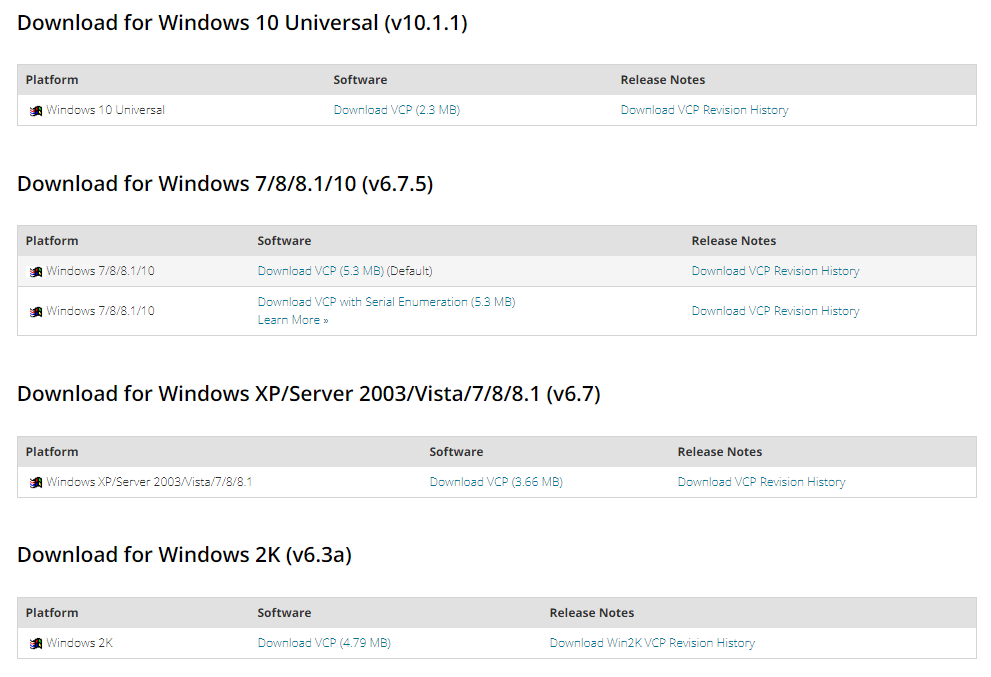The image size is (991, 677).
Task: Select the 'Windows 2K' platform cell
Action: point(80,643)
